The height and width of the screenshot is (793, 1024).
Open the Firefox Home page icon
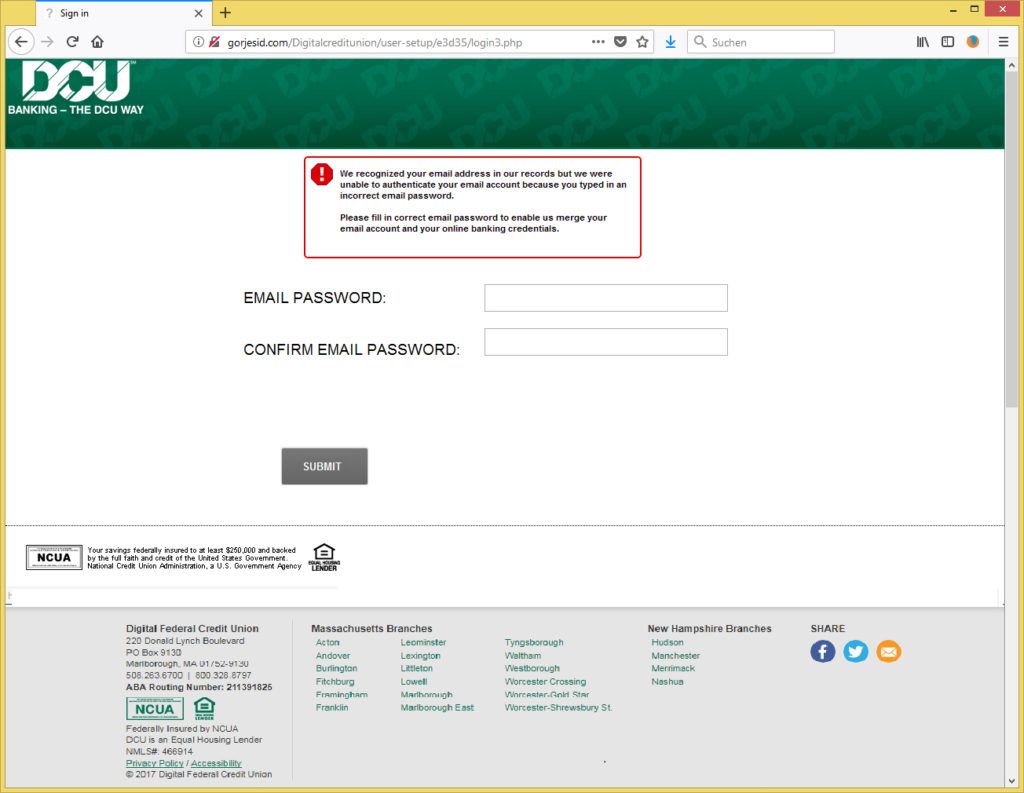click(x=98, y=42)
